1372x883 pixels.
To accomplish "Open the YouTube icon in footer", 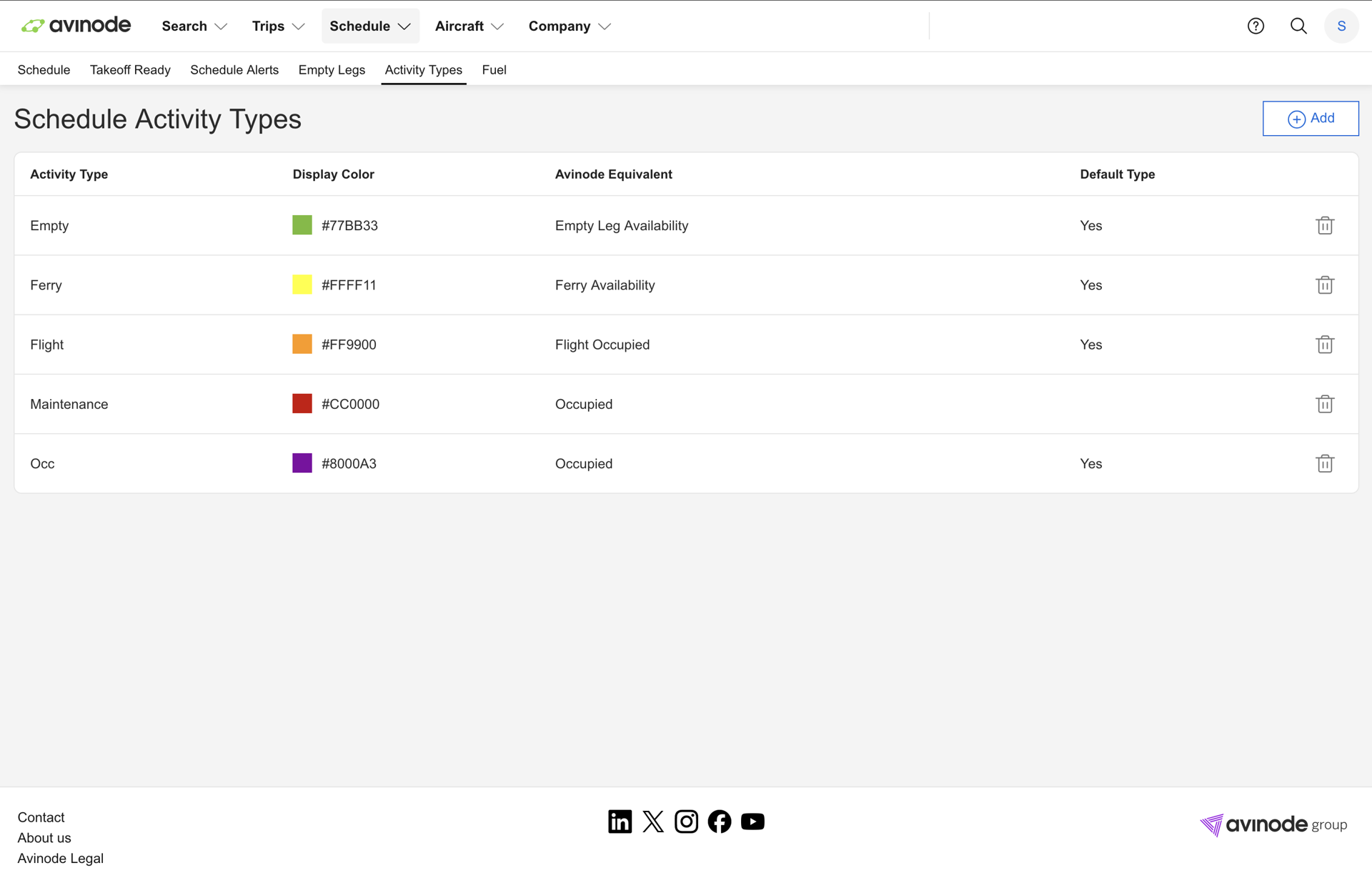I will coord(752,822).
